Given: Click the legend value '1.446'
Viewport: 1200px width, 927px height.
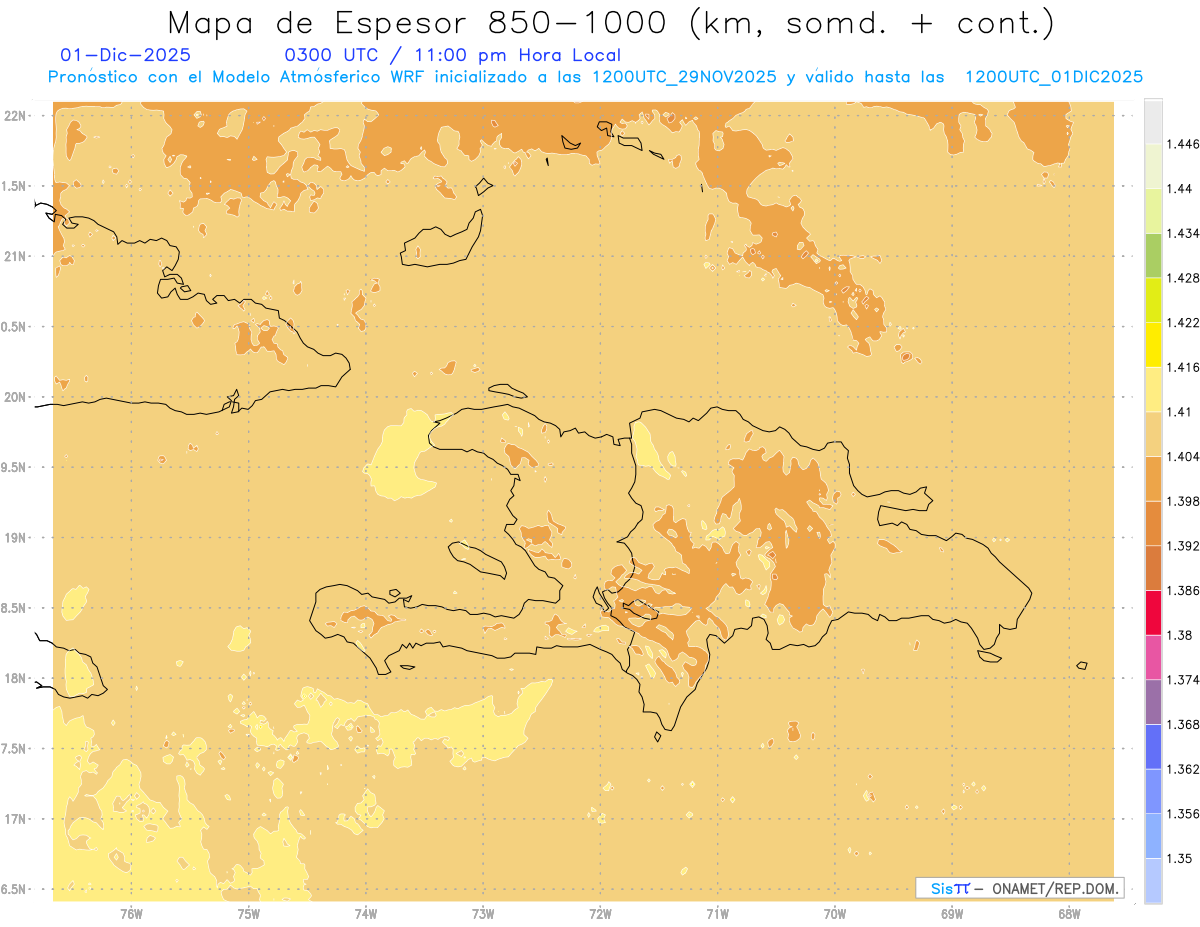Looking at the screenshot, I should click(x=1184, y=144).
